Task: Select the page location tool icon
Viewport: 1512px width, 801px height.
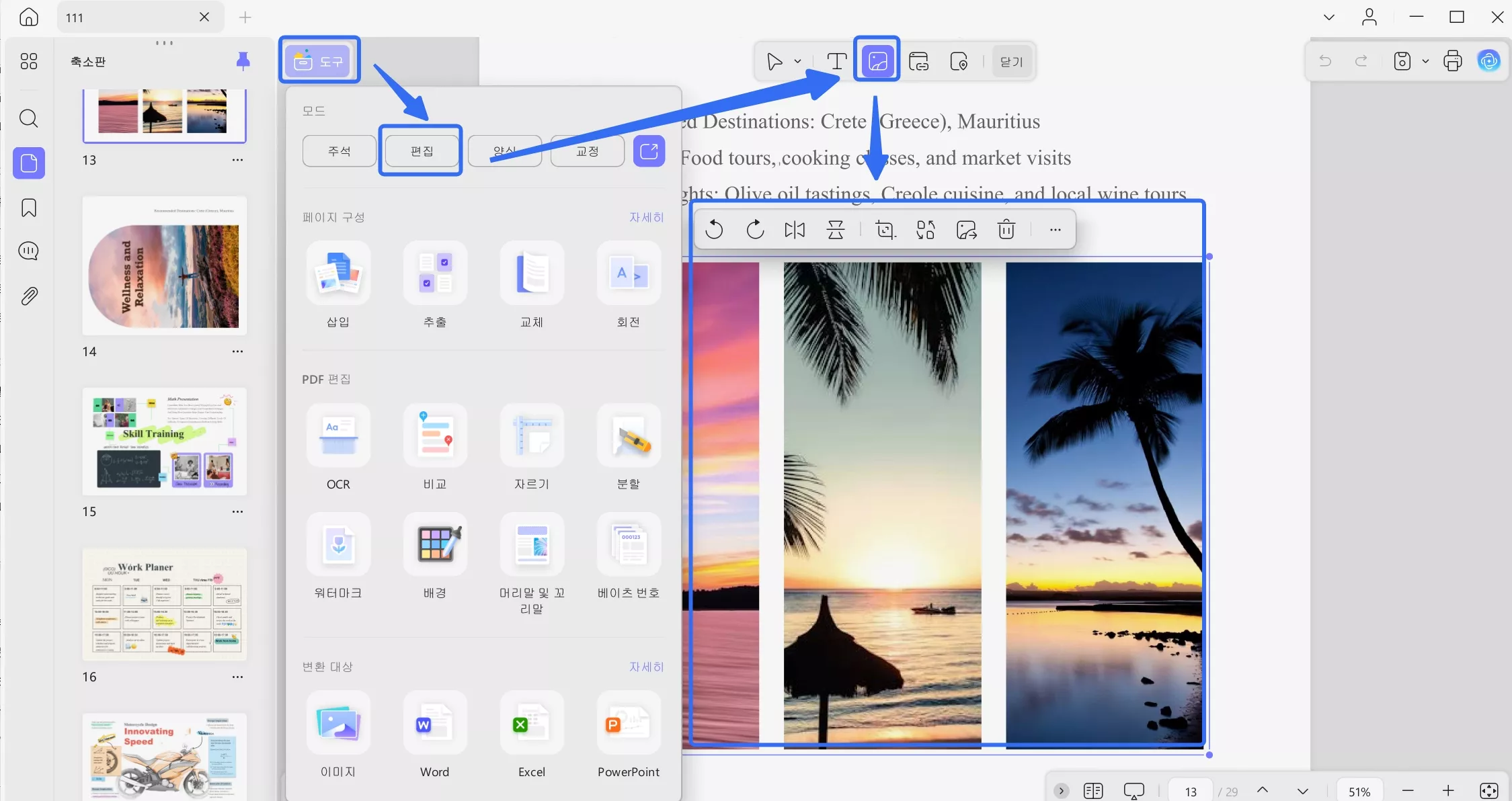Action: (x=959, y=61)
